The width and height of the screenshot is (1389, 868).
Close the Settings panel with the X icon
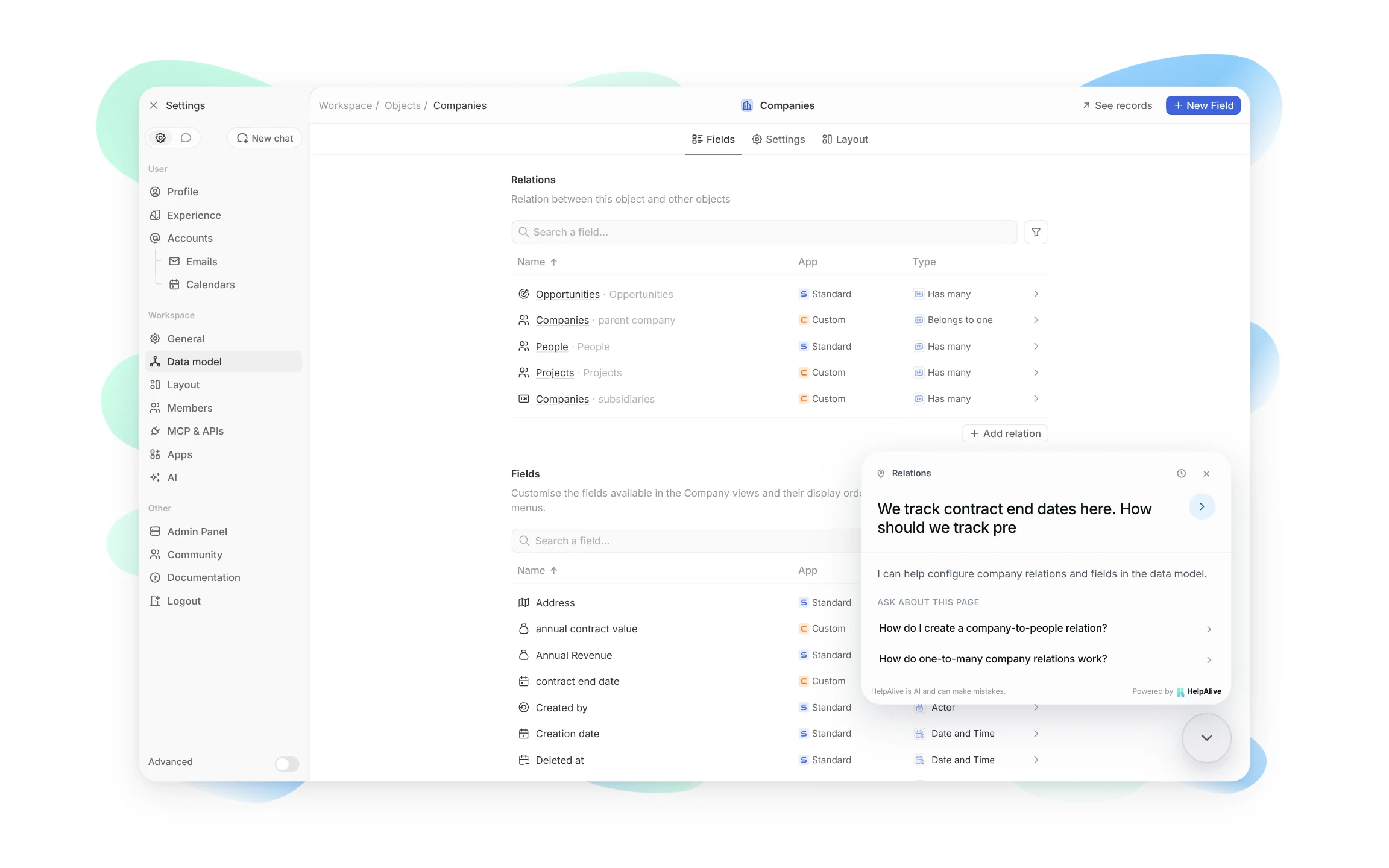(x=154, y=105)
